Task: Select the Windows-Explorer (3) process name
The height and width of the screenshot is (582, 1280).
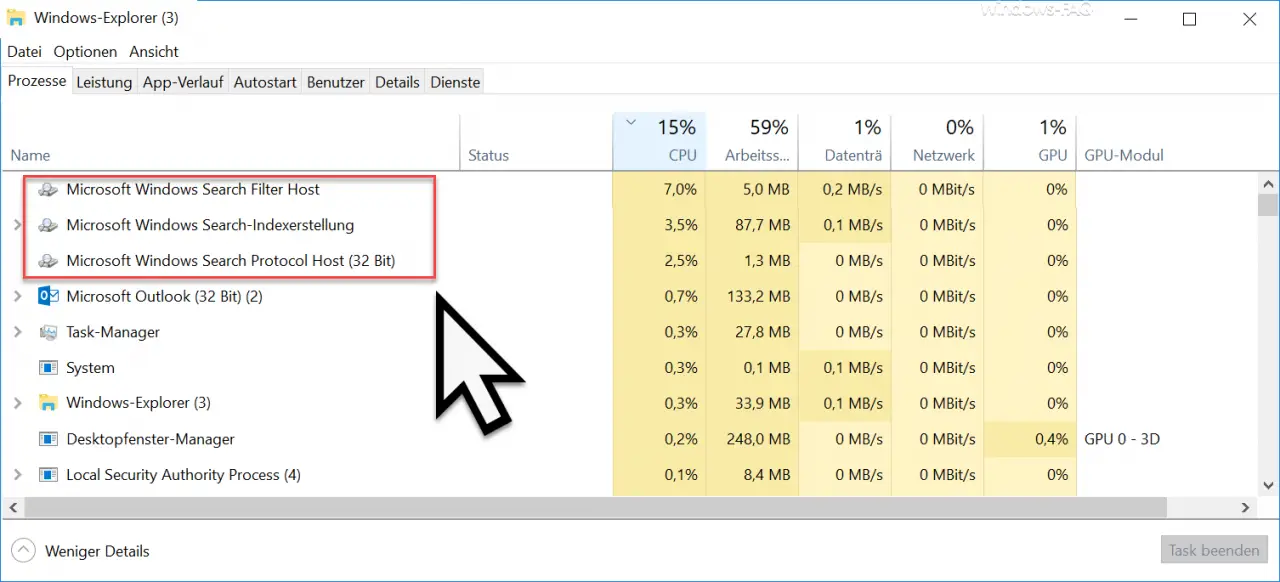Action: [138, 403]
